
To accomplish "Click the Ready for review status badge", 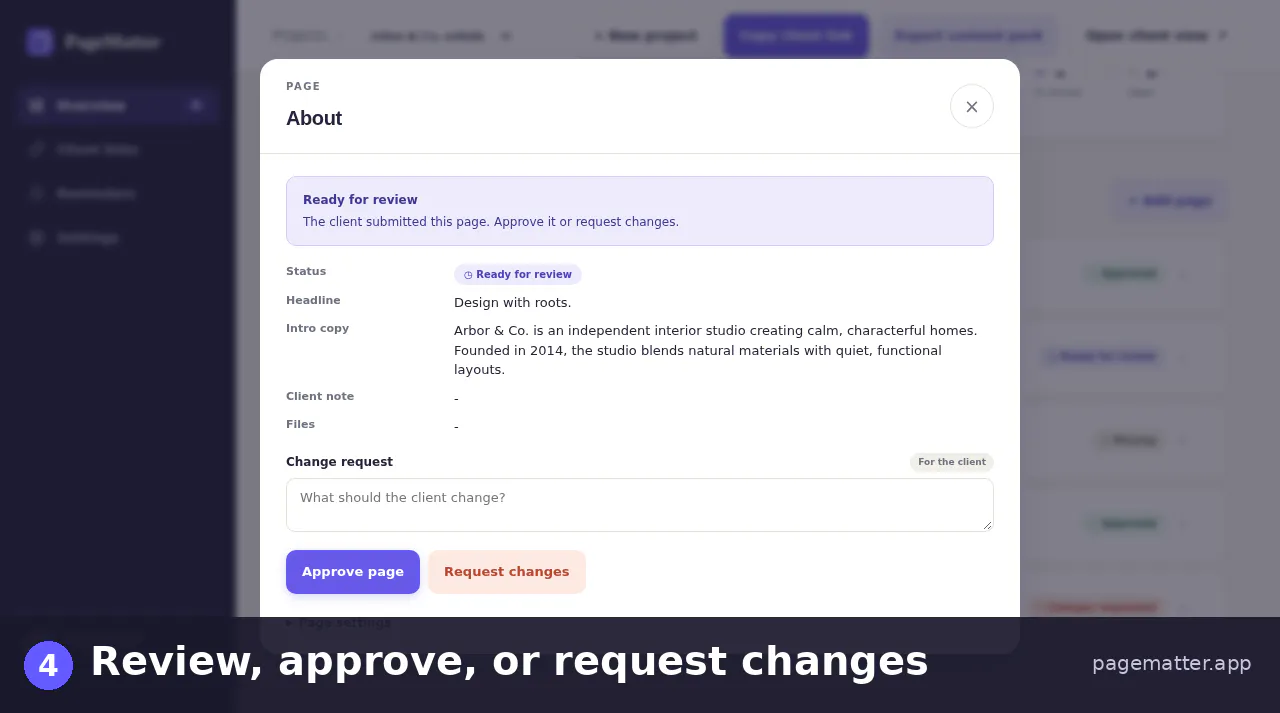I will pyautogui.click(x=518, y=274).
